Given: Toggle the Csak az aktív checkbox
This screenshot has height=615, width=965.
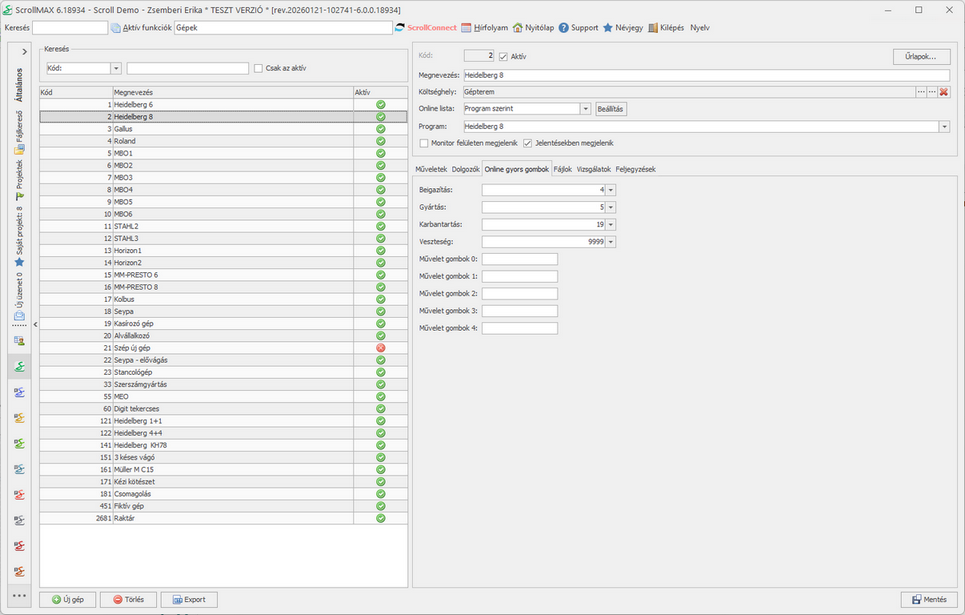Looking at the screenshot, I should click(258, 68).
